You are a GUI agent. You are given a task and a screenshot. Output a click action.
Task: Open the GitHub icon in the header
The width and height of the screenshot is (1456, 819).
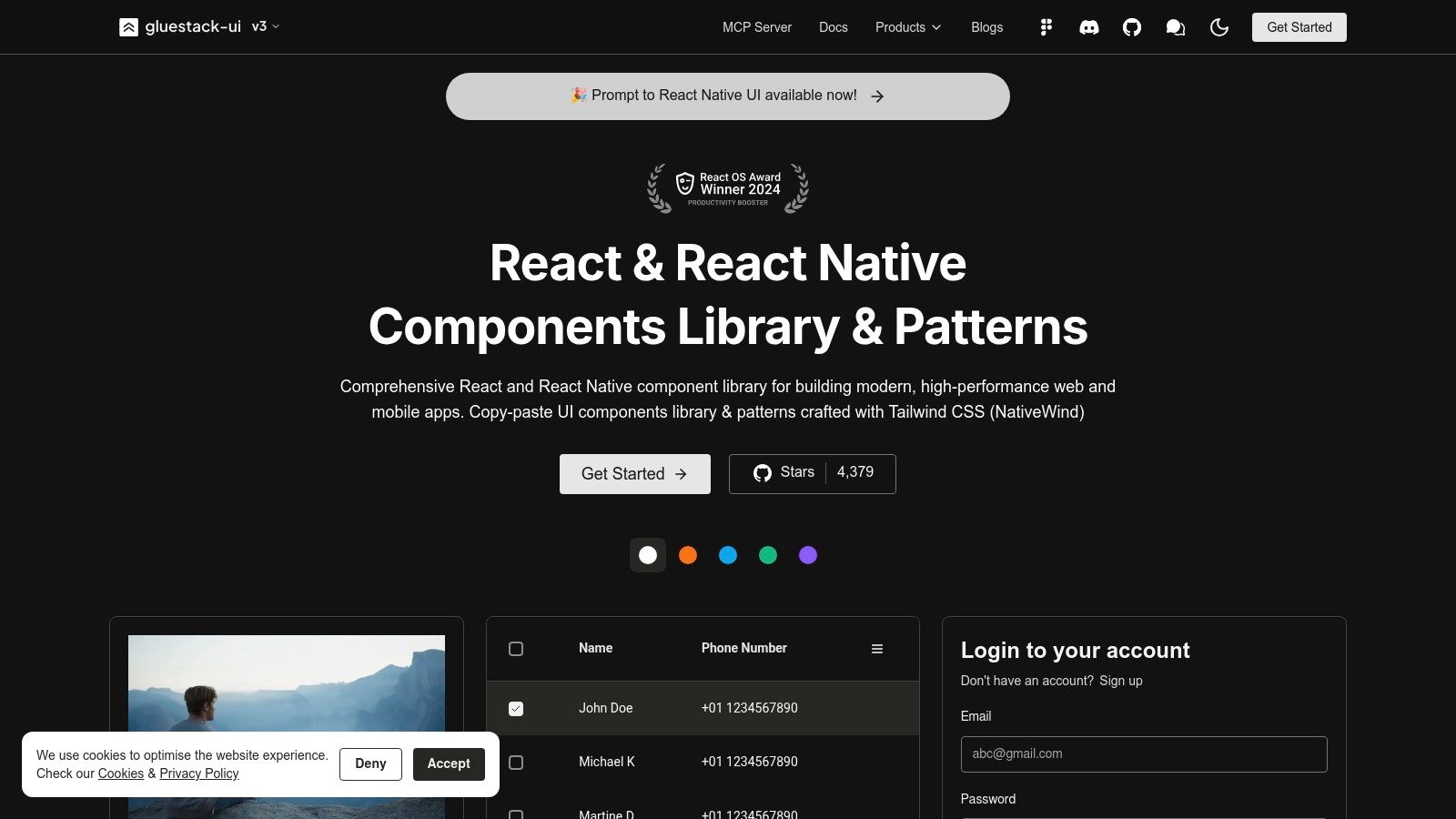[1132, 27]
